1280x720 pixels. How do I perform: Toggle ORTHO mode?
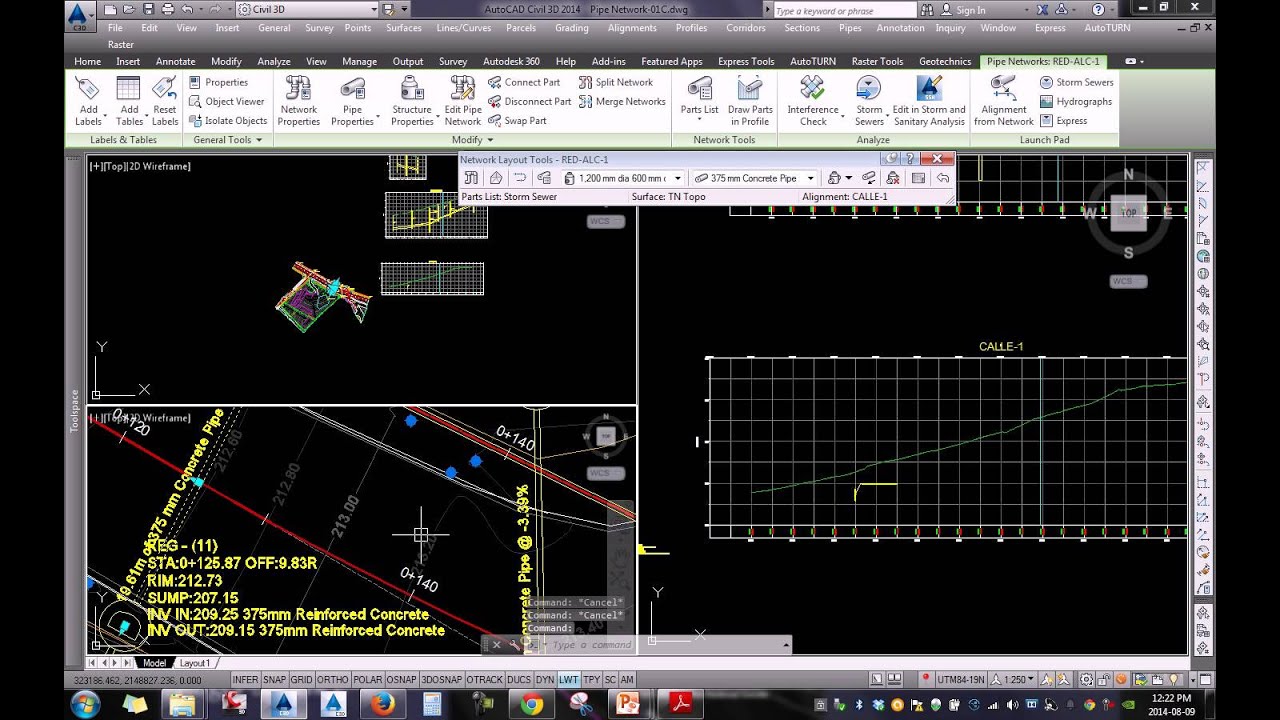(332, 679)
